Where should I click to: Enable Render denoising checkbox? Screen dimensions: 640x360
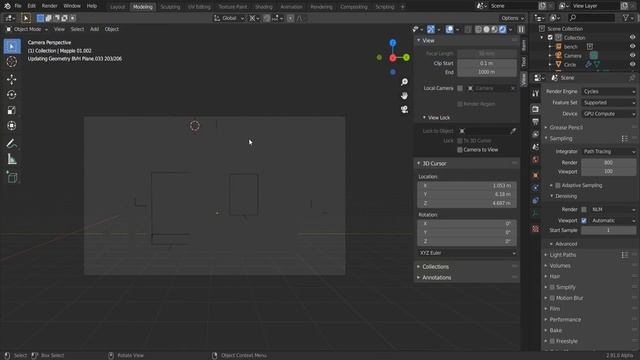[584, 209]
